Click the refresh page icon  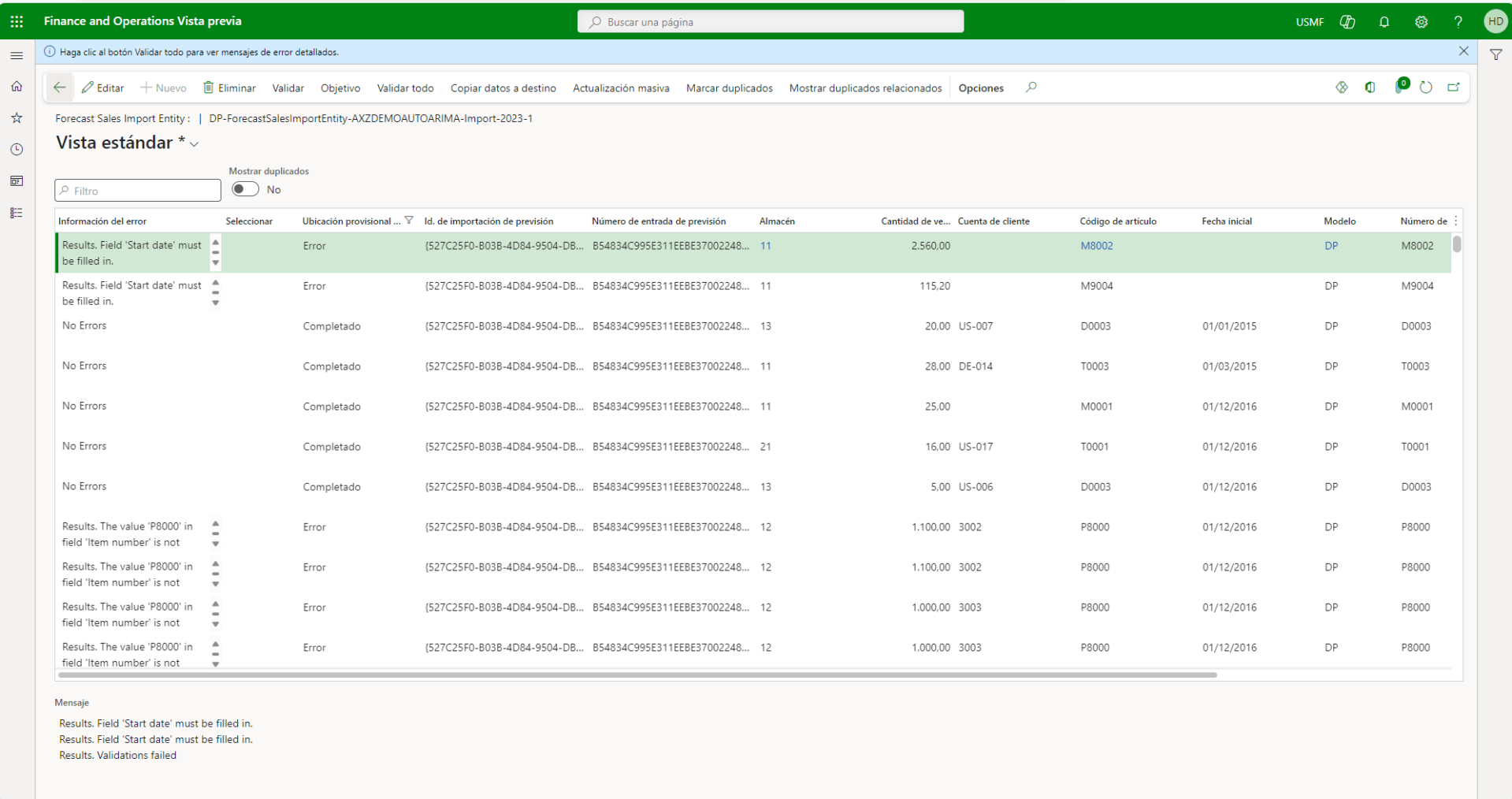tap(1425, 87)
